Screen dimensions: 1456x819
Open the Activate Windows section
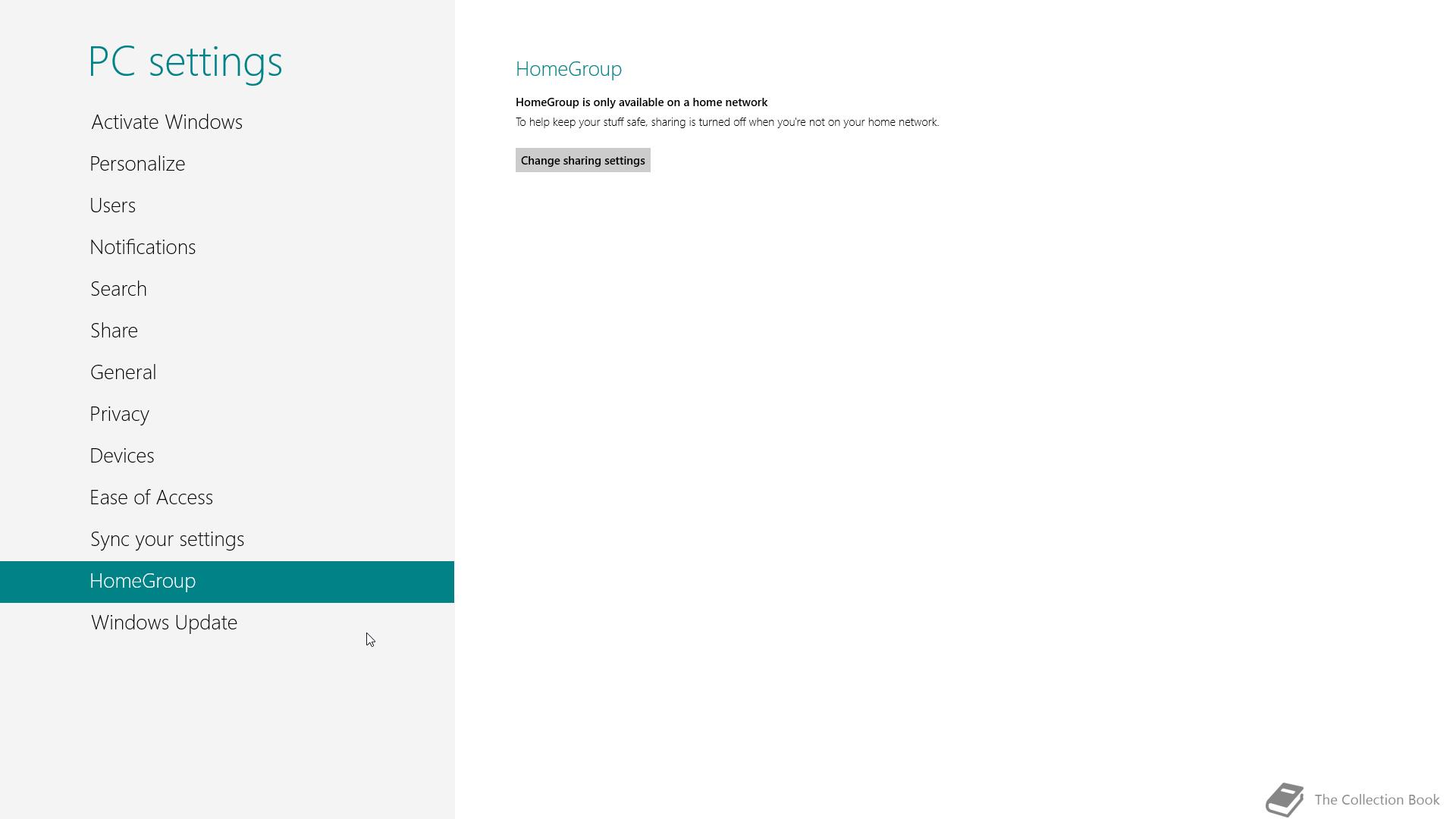[167, 122]
